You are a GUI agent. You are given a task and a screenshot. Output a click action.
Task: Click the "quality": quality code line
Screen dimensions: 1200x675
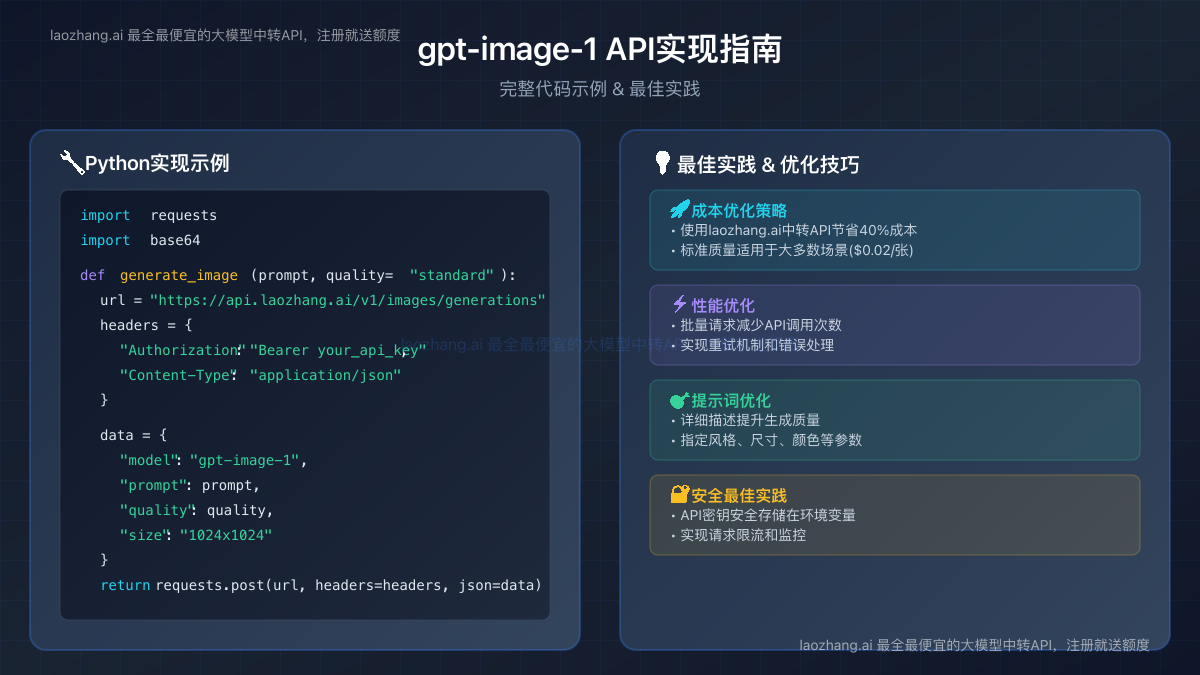coord(196,510)
